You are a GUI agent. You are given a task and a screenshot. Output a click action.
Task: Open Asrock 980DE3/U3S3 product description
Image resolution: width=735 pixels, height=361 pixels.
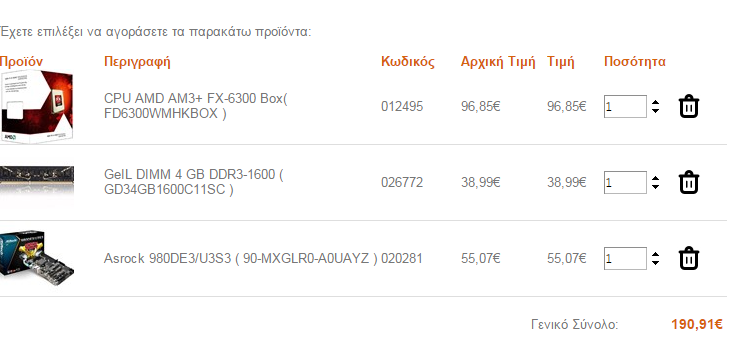[240, 258]
